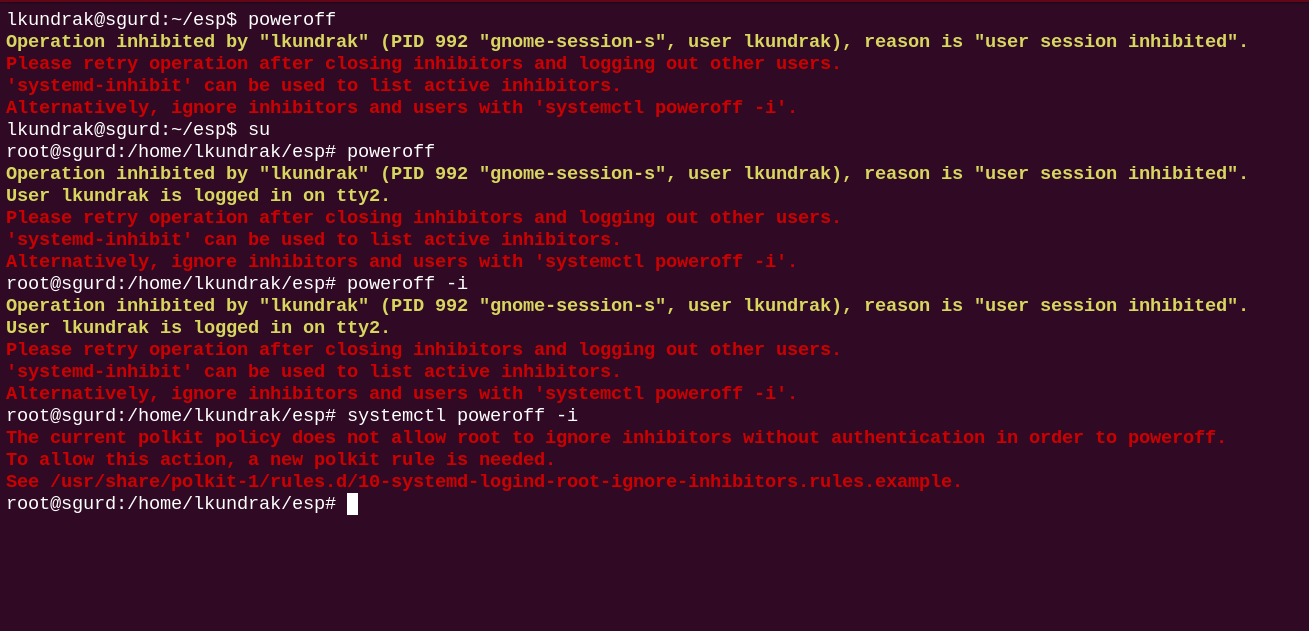1309x631 pixels.
Task: Click the final empty root@sgurd prompt text
Action: (x=170, y=504)
